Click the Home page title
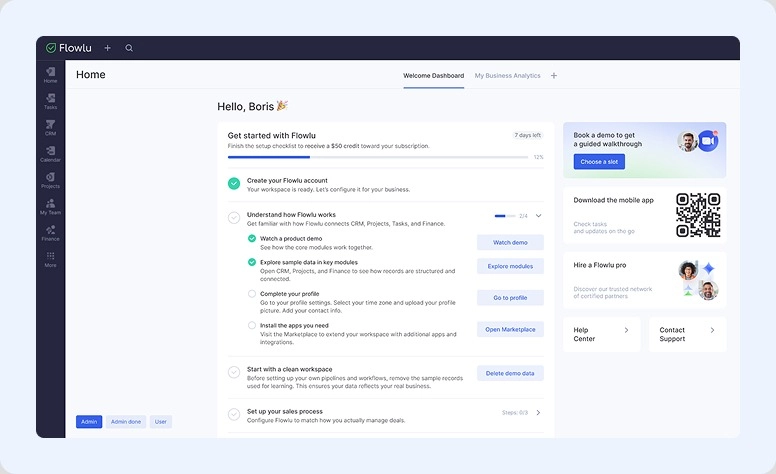776x474 pixels. 91,75
